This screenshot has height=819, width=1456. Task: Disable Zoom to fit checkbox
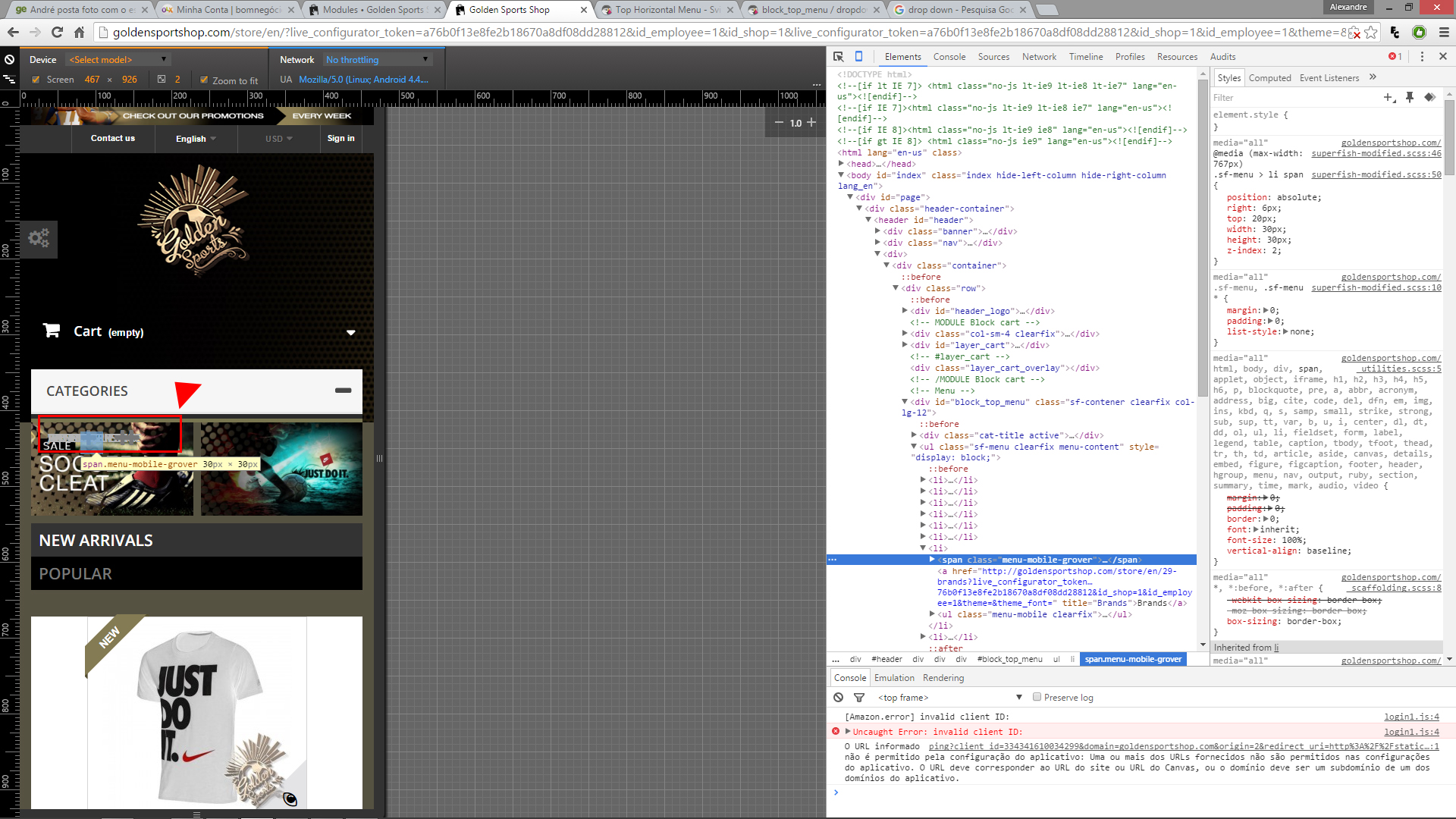click(204, 80)
